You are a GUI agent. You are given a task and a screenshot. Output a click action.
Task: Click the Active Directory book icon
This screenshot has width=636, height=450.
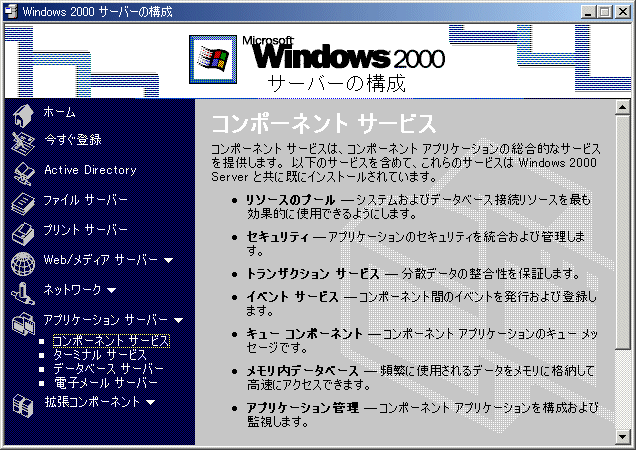coord(24,173)
